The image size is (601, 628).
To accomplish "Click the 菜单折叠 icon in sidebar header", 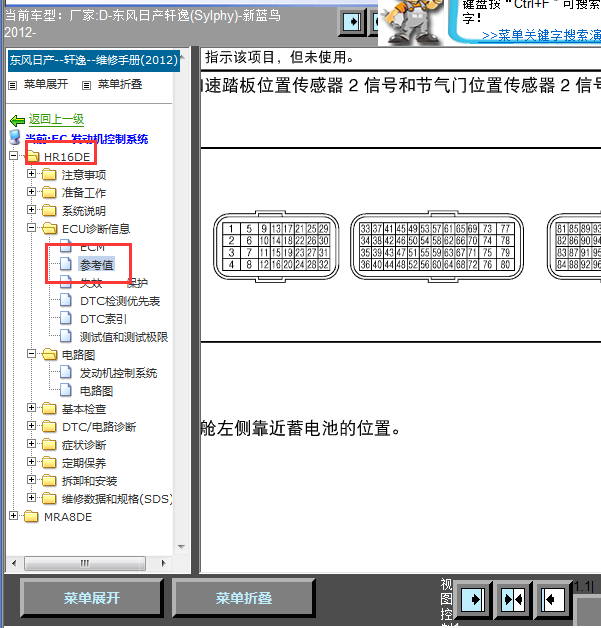I will (x=86, y=85).
